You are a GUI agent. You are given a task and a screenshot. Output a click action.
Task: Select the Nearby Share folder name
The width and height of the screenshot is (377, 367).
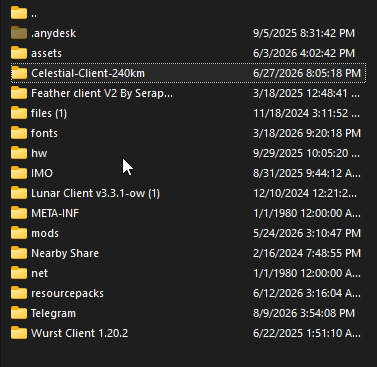pos(65,253)
